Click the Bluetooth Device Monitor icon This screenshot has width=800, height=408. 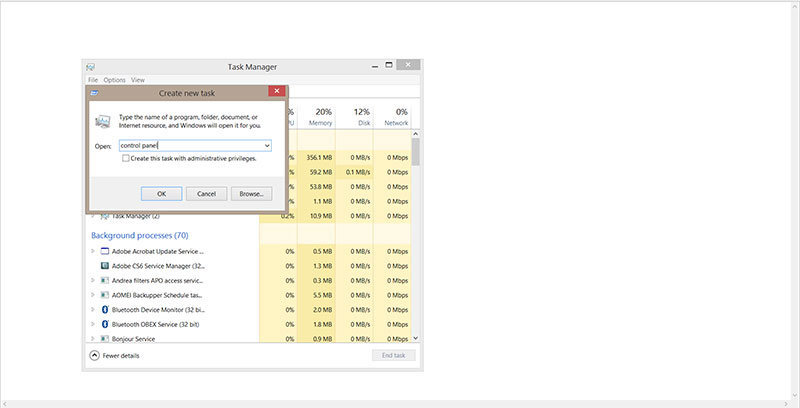tap(105, 310)
